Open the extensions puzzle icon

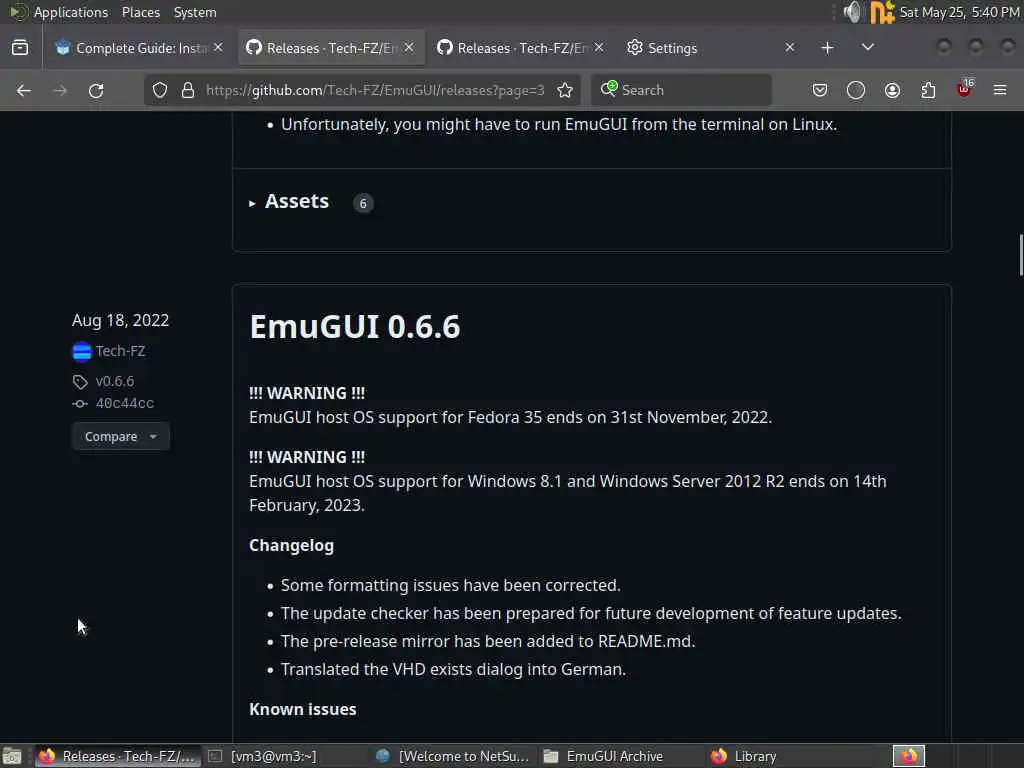point(928,90)
